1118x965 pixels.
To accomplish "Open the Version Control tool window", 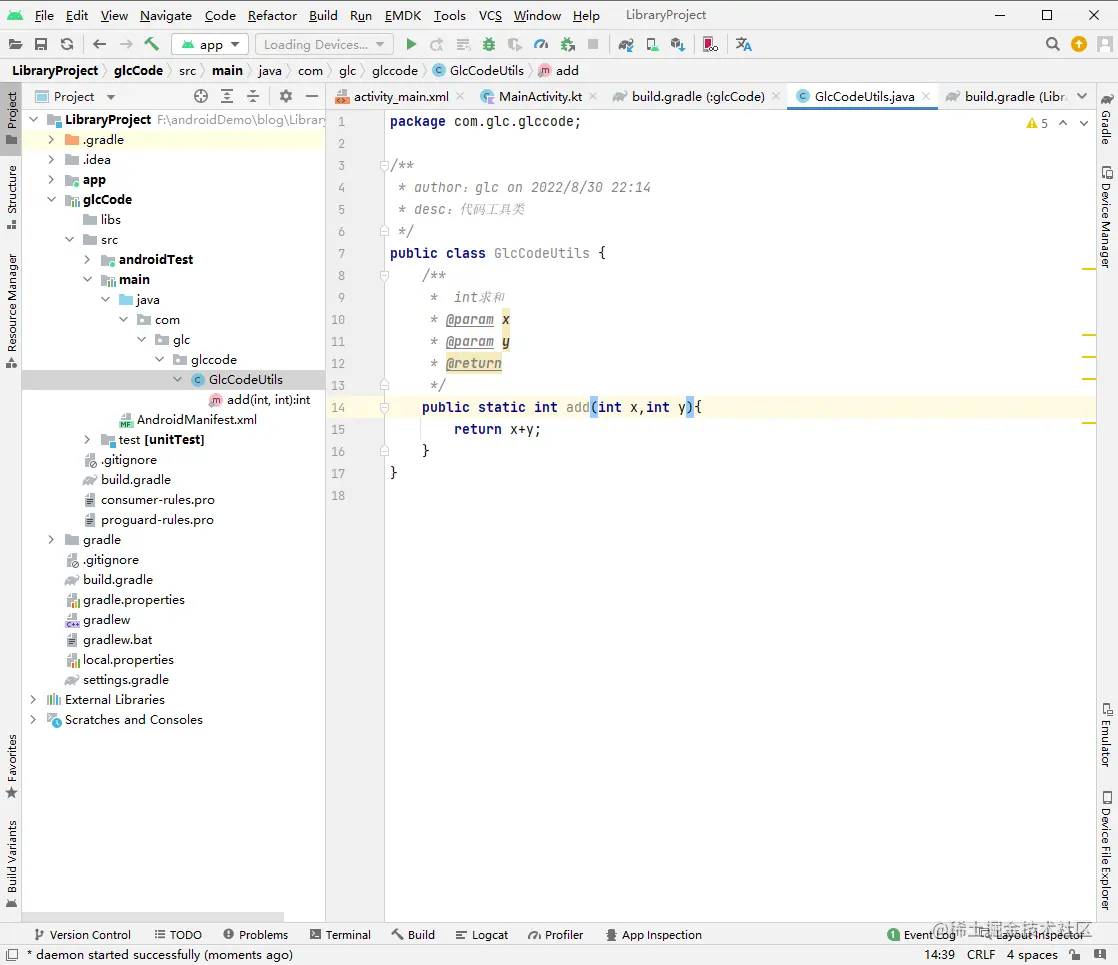I will click(x=82, y=934).
